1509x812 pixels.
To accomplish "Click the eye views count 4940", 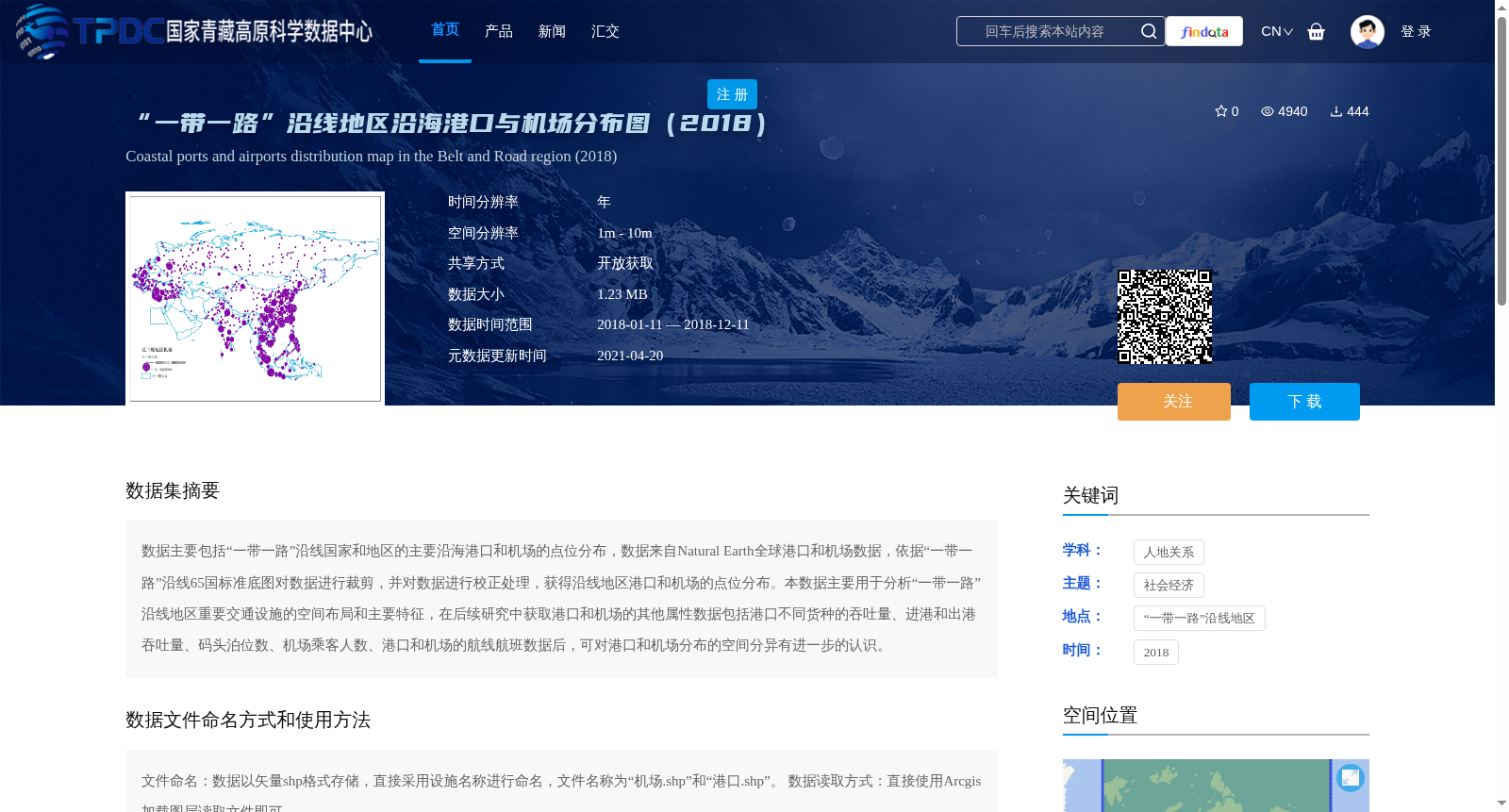I will point(1284,111).
